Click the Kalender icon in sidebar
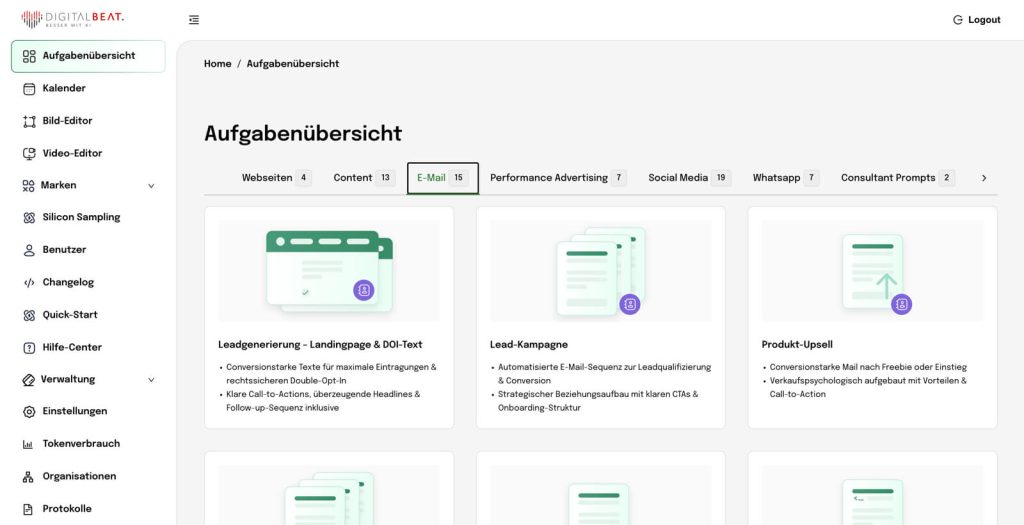This screenshot has width=1024, height=525. click(x=29, y=88)
